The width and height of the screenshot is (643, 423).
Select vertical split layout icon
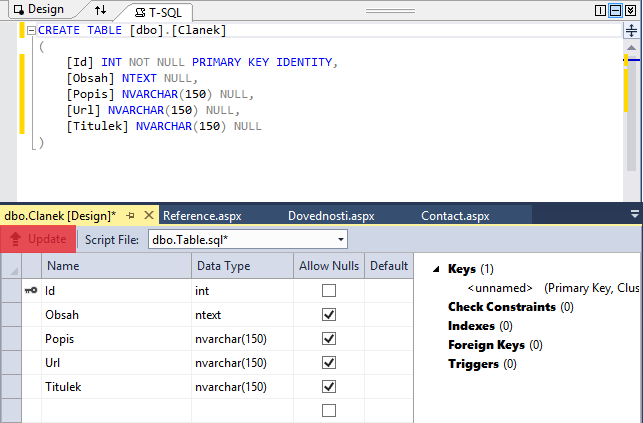click(x=600, y=10)
